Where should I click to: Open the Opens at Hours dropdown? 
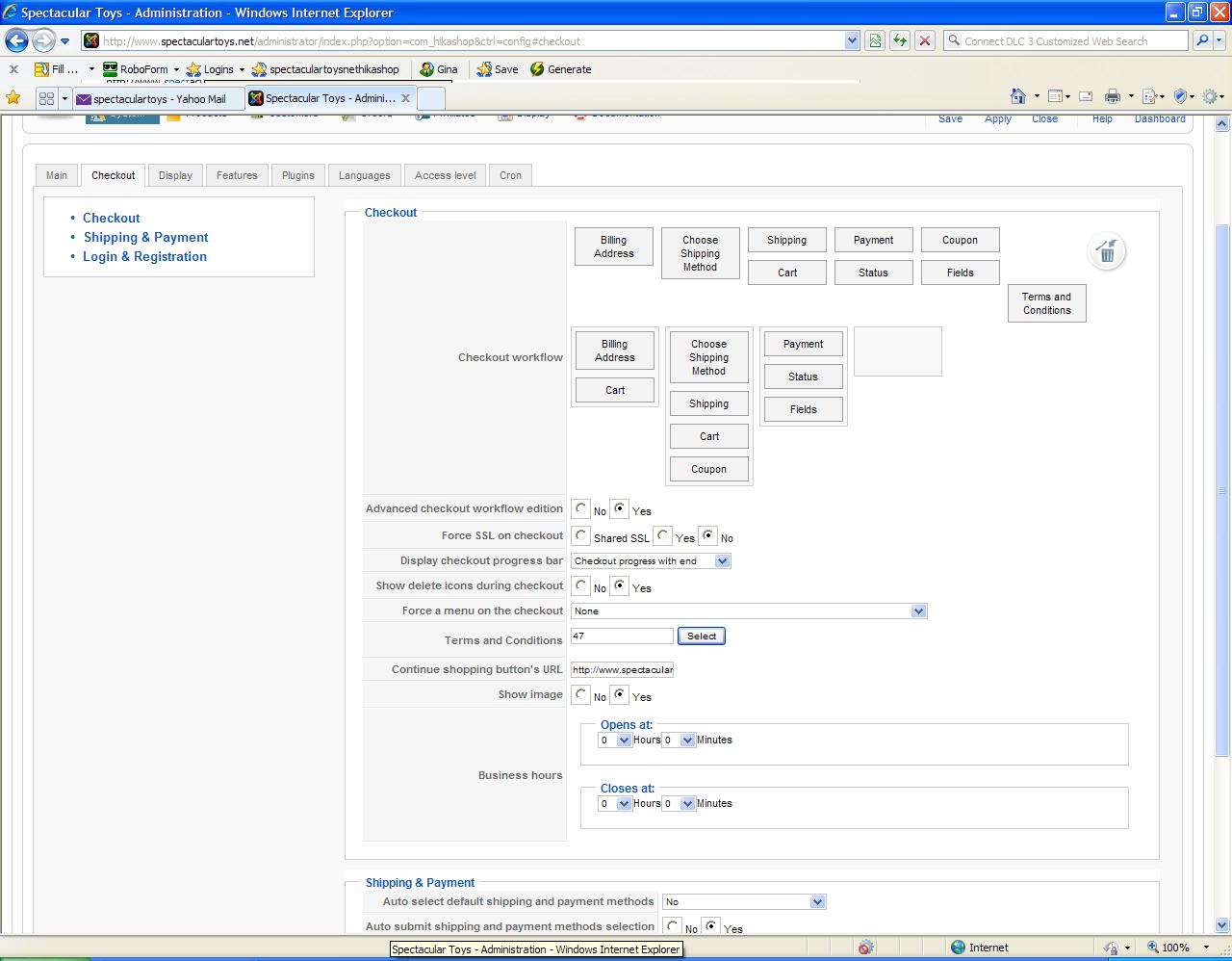[x=615, y=740]
